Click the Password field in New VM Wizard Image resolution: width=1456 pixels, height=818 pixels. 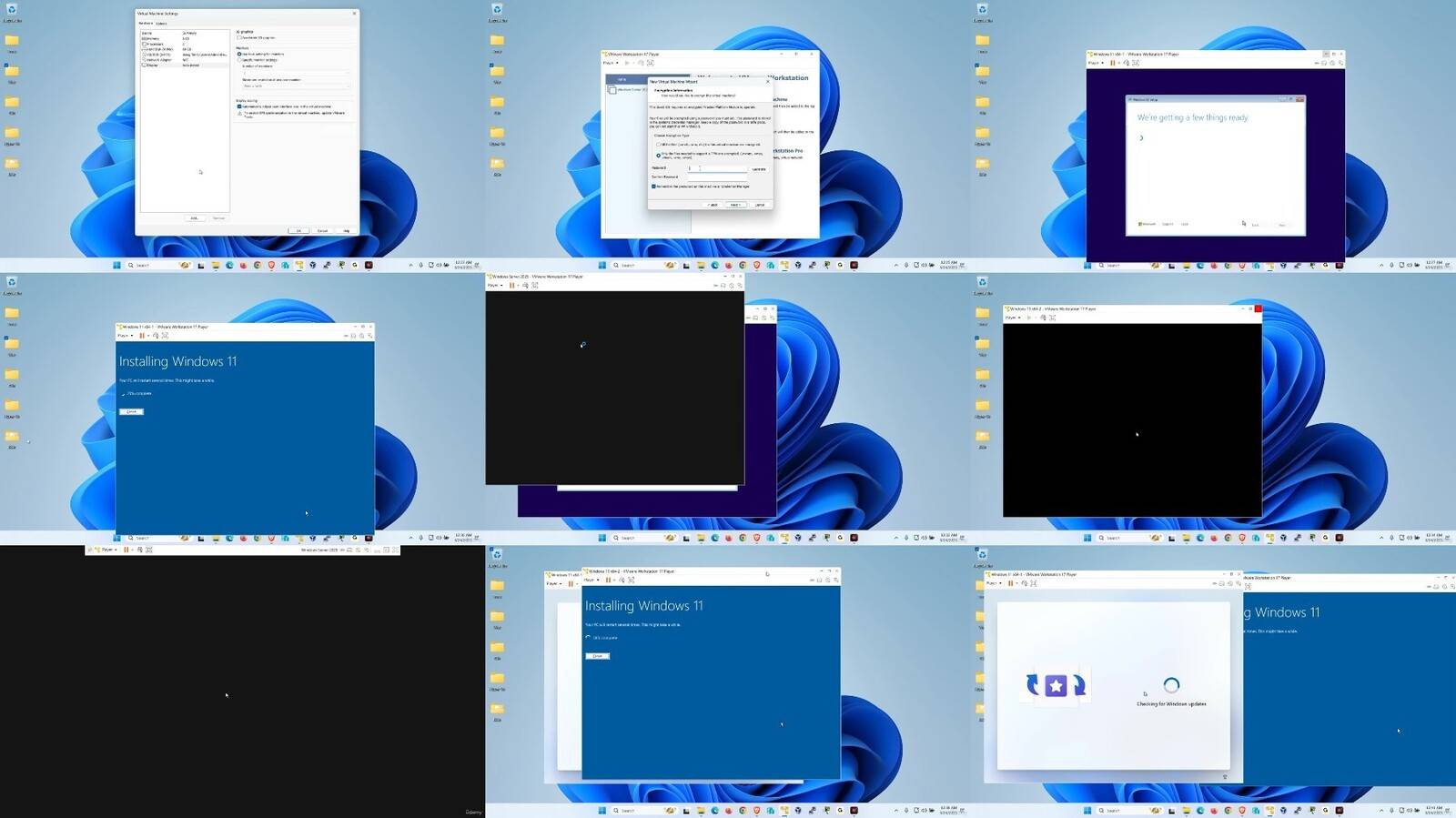click(x=717, y=168)
